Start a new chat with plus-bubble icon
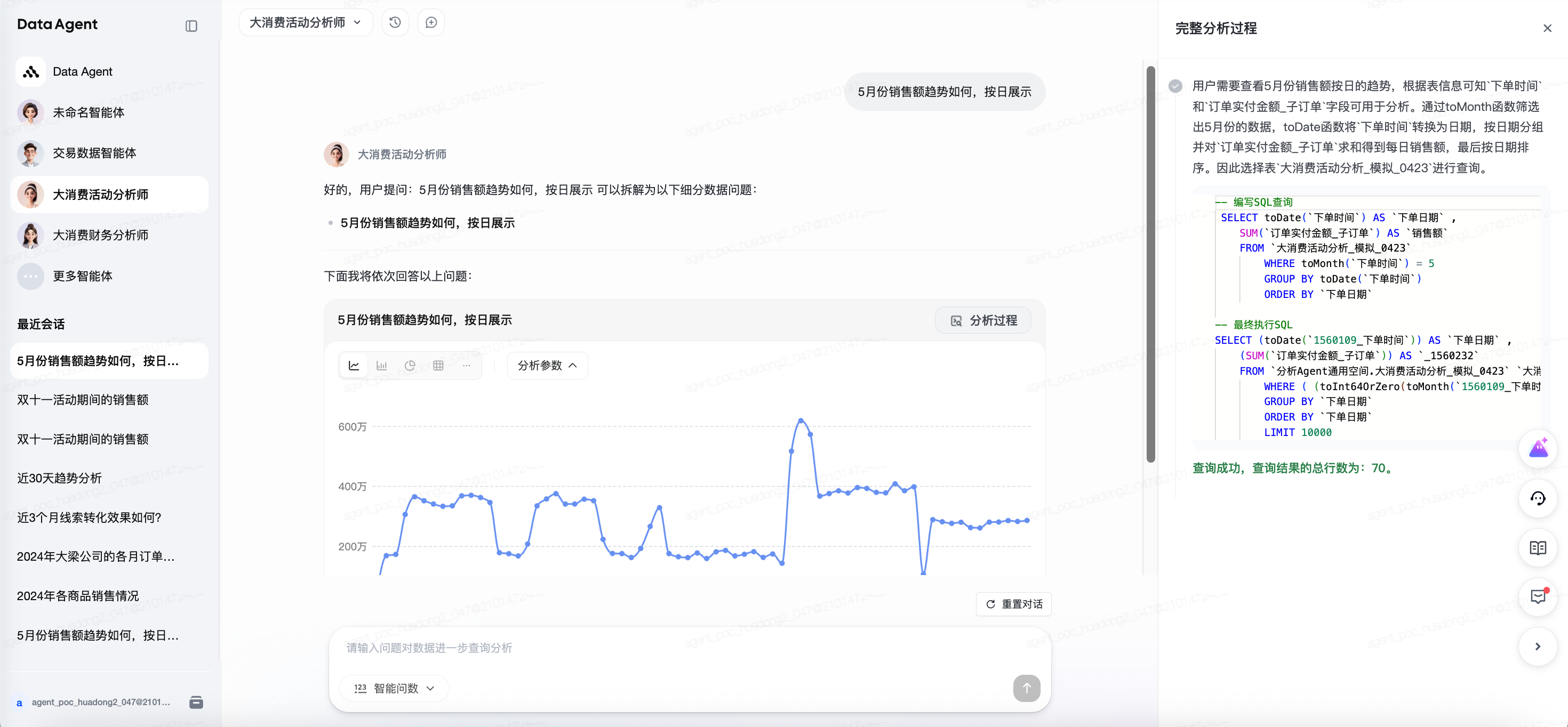The width and height of the screenshot is (1568, 727). click(x=431, y=22)
